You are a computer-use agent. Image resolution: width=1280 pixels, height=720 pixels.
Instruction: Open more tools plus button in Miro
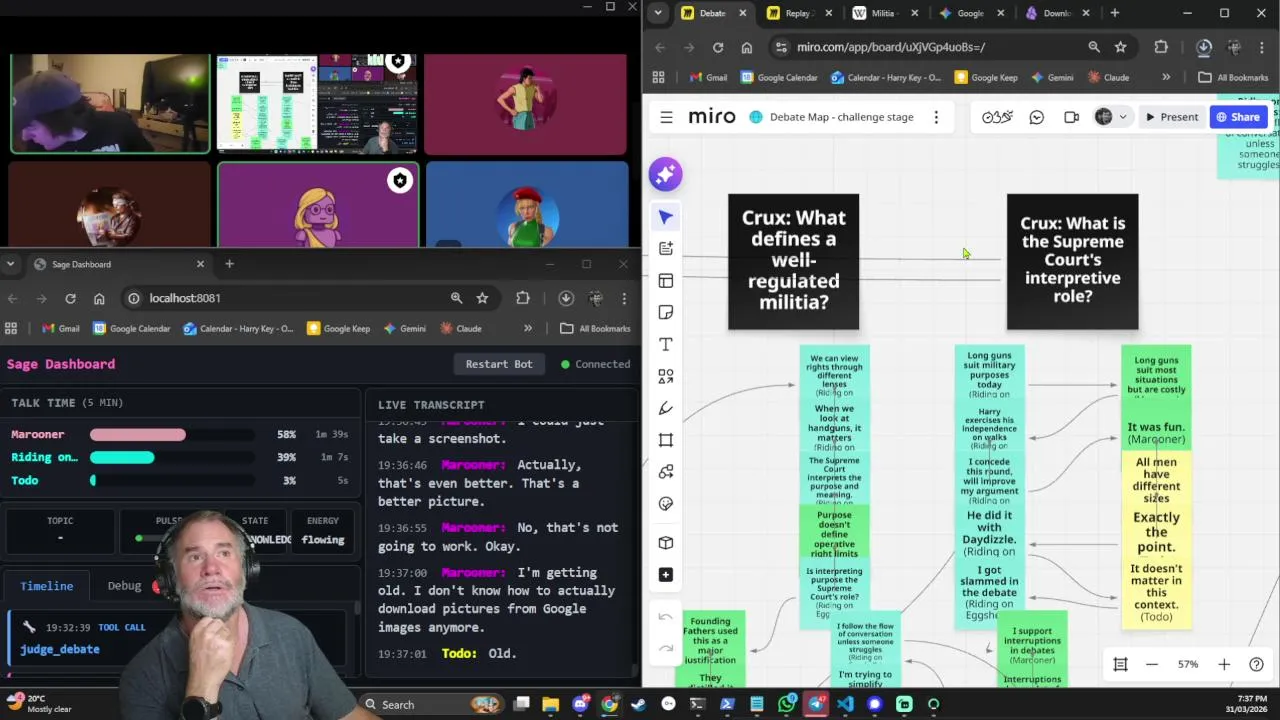[x=666, y=575]
